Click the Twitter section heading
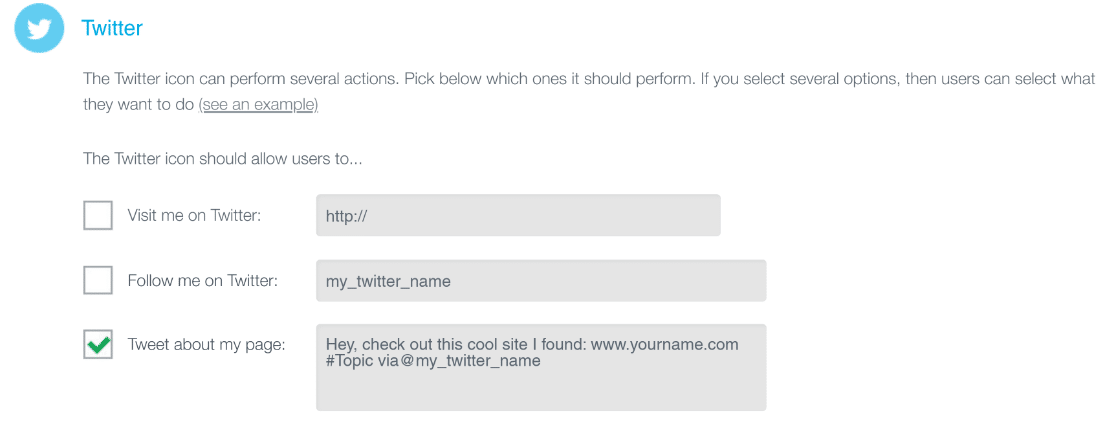The image size is (1116, 423). [x=112, y=28]
